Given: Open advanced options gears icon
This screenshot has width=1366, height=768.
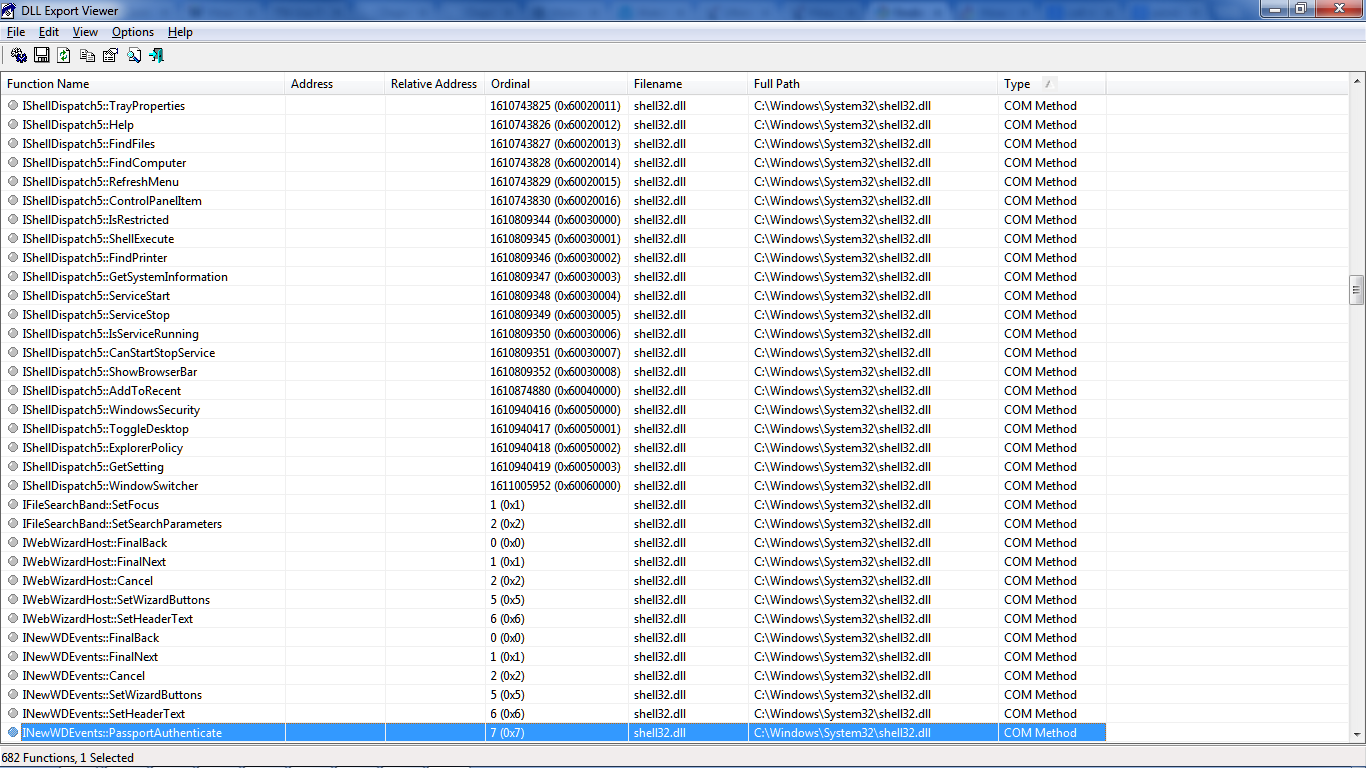Looking at the screenshot, I should coord(19,55).
